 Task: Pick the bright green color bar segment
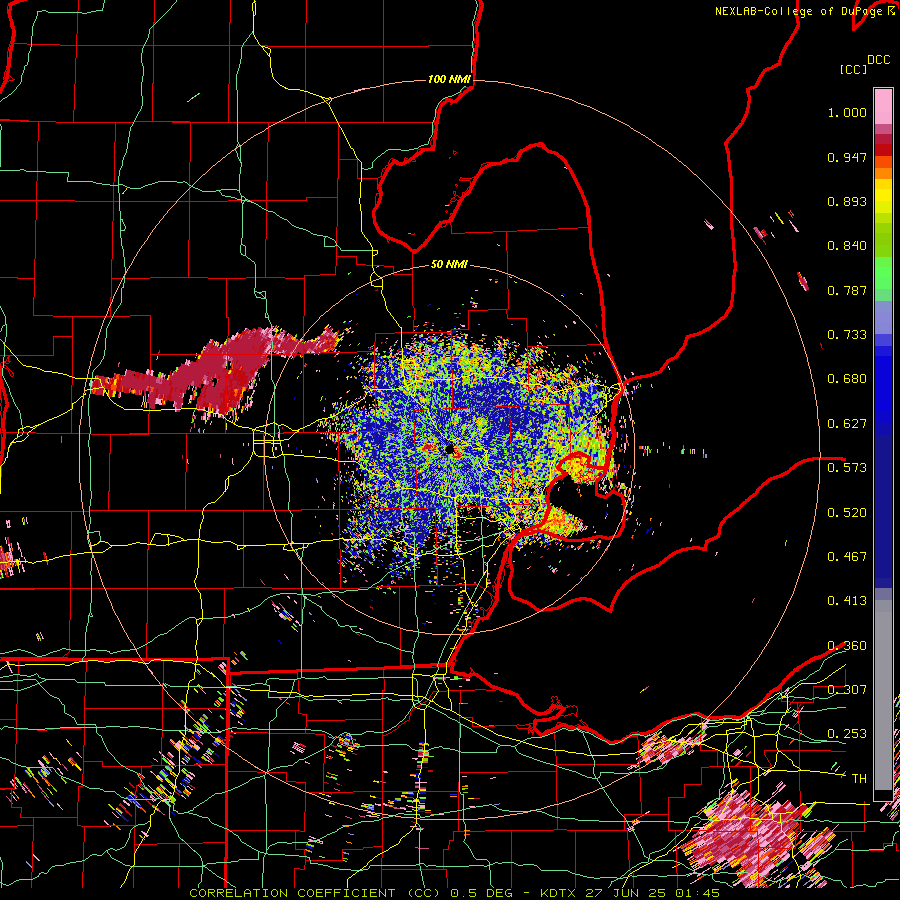[883, 273]
